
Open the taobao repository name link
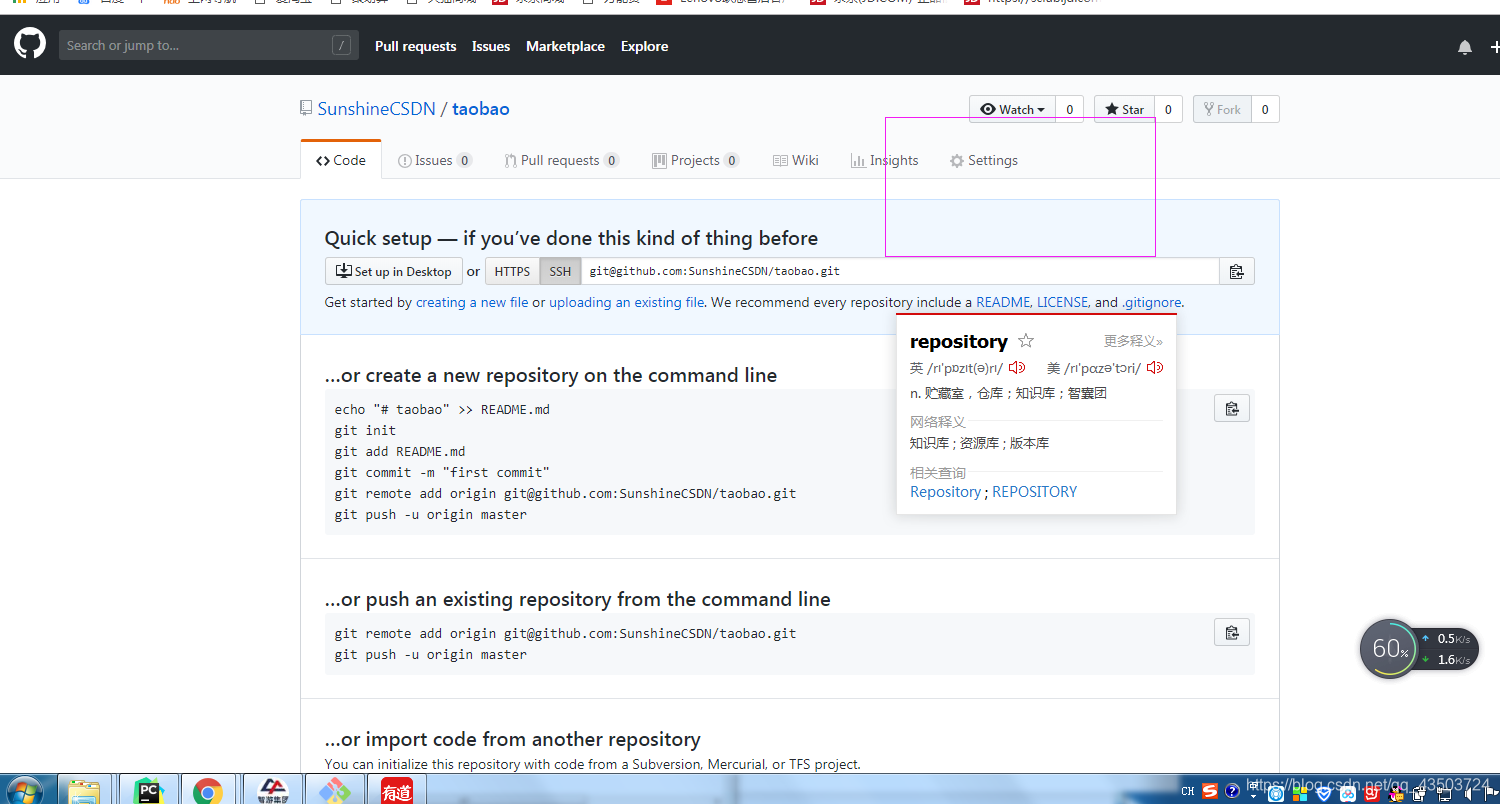pyautogui.click(x=481, y=109)
